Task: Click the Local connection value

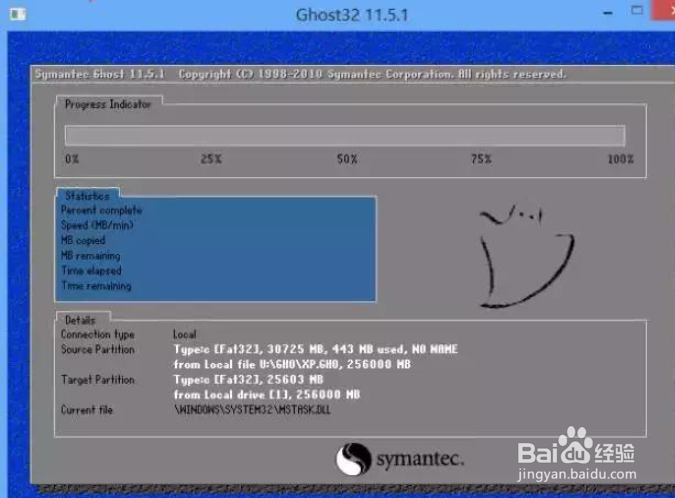Action: (185, 334)
